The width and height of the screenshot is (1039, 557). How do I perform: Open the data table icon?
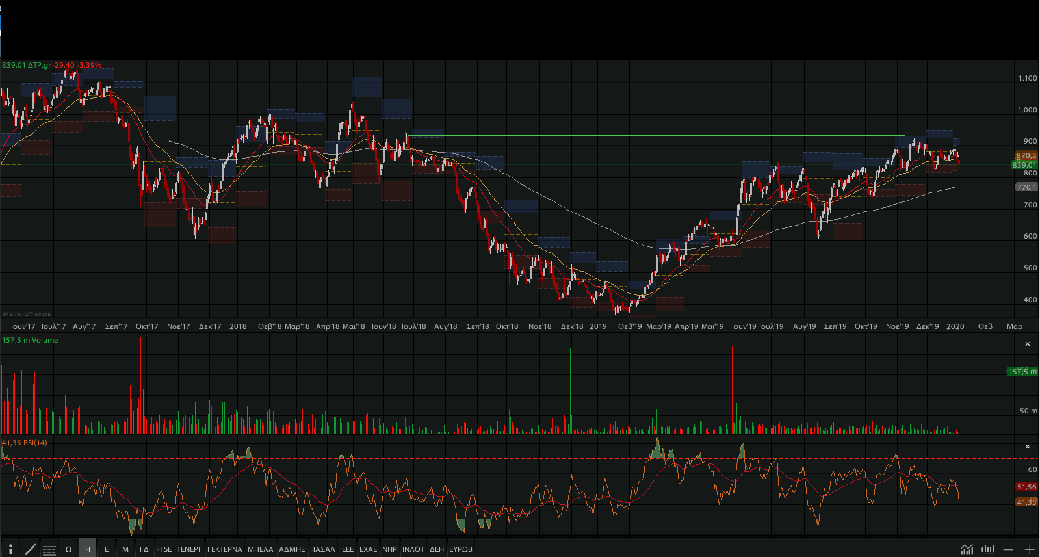[49, 549]
